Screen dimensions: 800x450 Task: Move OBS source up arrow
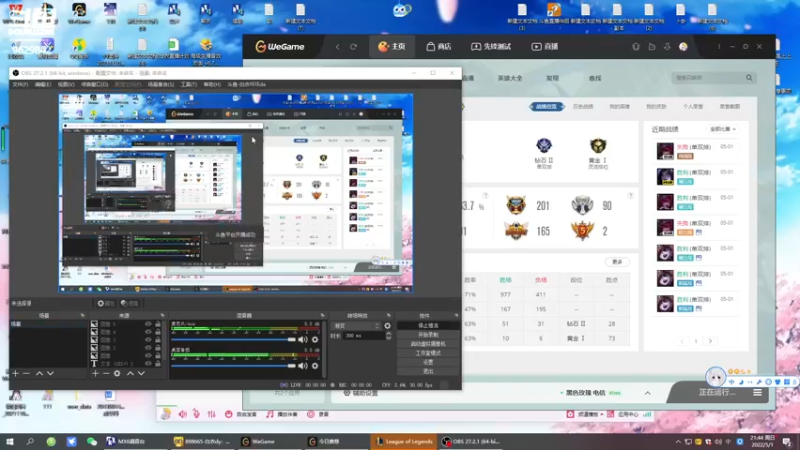[130, 373]
